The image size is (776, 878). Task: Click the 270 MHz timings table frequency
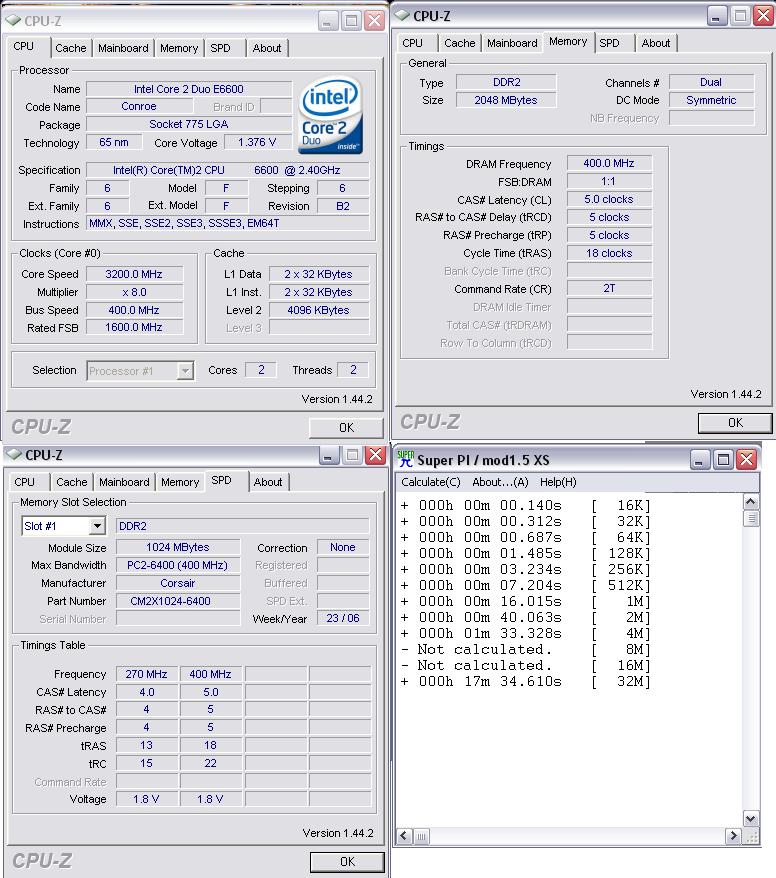147,674
